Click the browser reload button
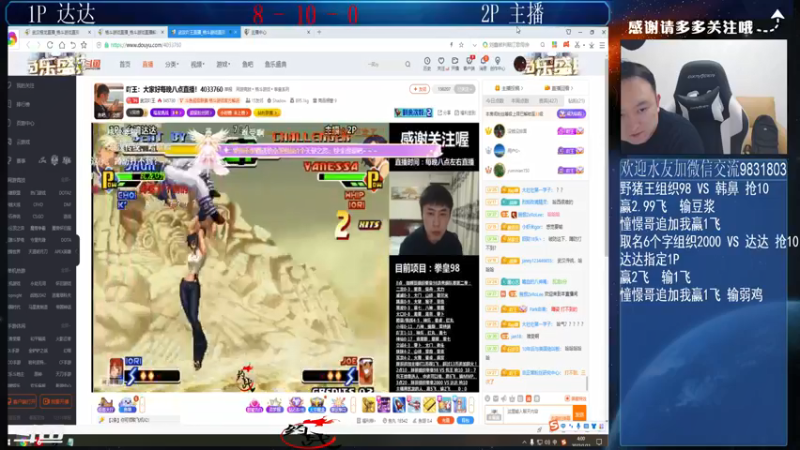Viewport: 800px width, 450px height. point(50,45)
